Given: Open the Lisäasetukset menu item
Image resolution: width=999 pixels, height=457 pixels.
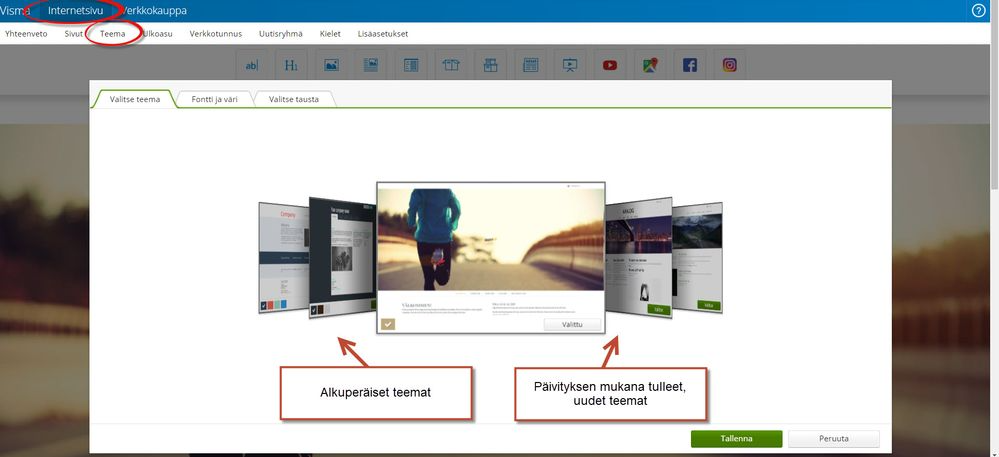Looking at the screenshot, I should pos(383,34).
